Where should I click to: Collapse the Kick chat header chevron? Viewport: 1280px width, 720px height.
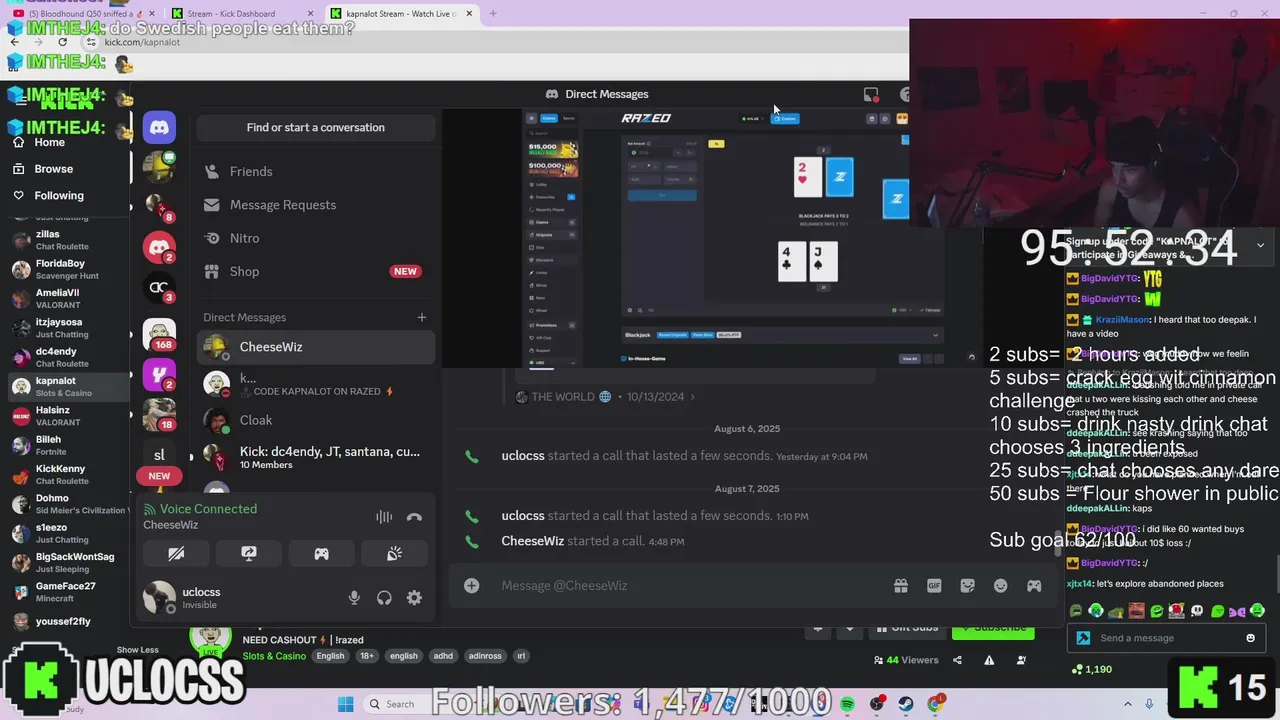point(1260,245)
